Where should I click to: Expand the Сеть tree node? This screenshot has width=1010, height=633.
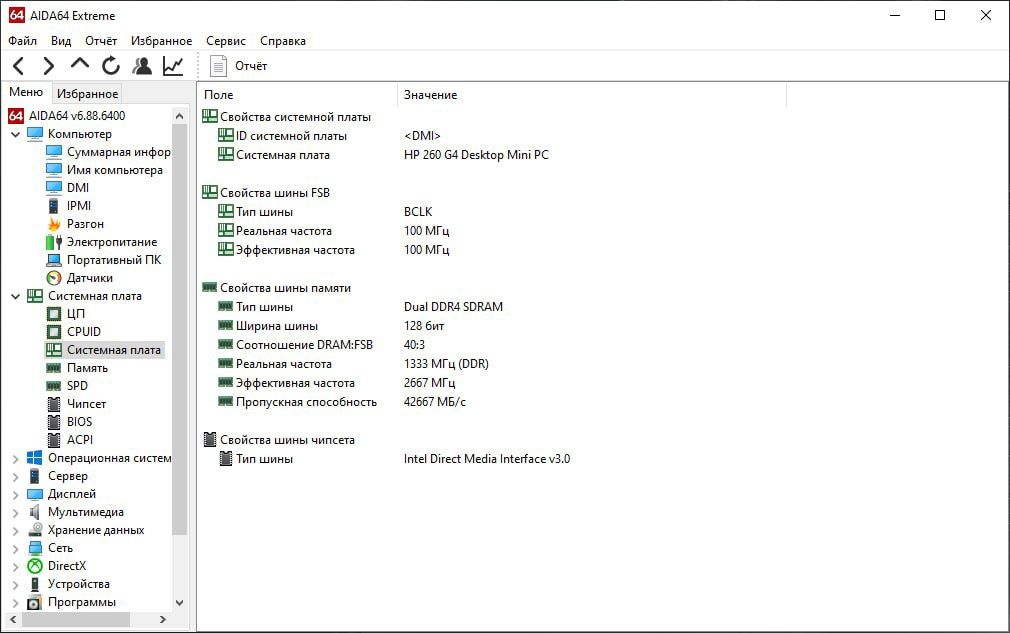click(15, 549)
